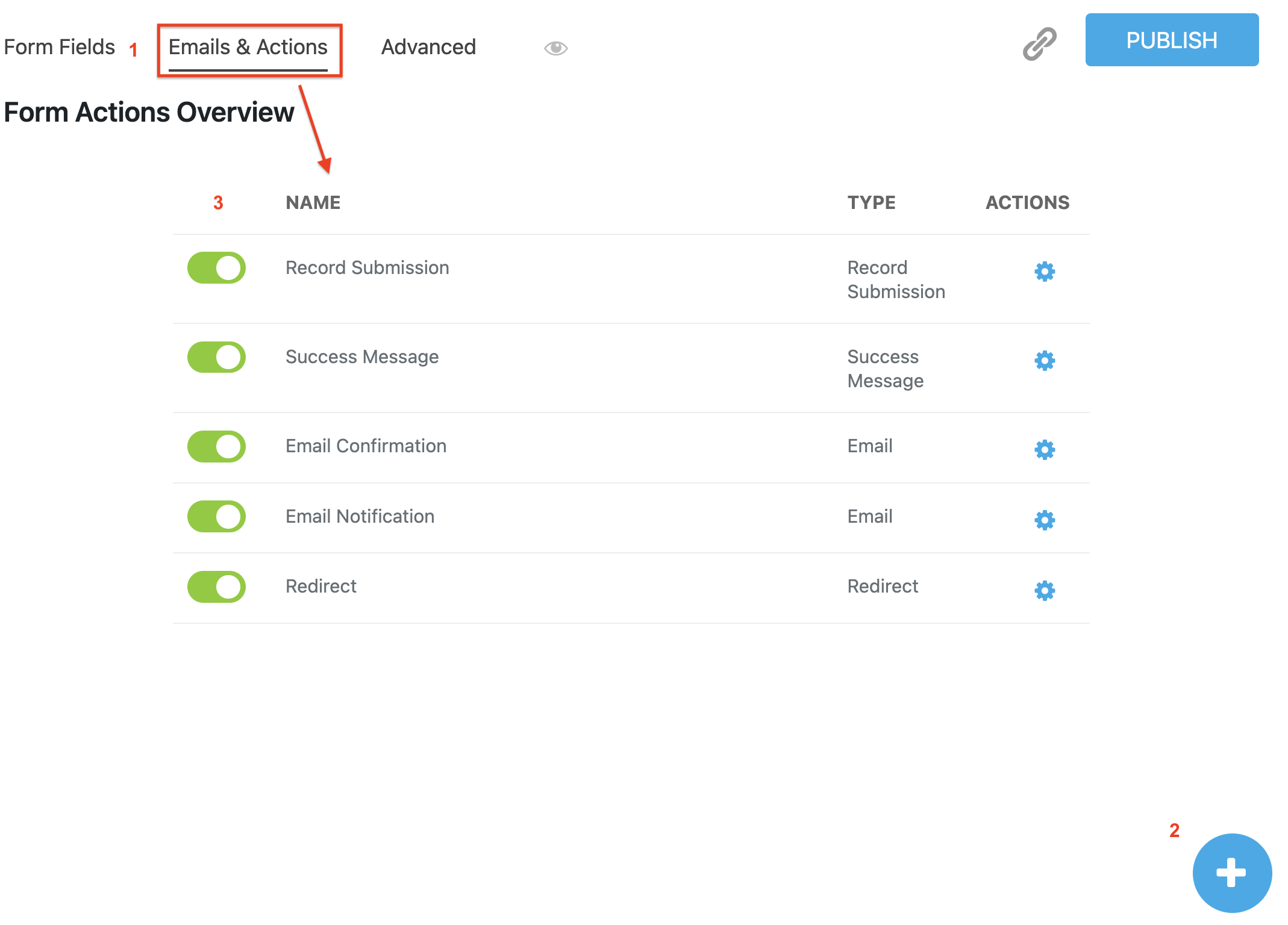Image resolution: width=1288 pixels, height=925 pixels.
Task: Open settings for the Email Confirmation action
Action: pyautogui.click(x=1044, y=449)
